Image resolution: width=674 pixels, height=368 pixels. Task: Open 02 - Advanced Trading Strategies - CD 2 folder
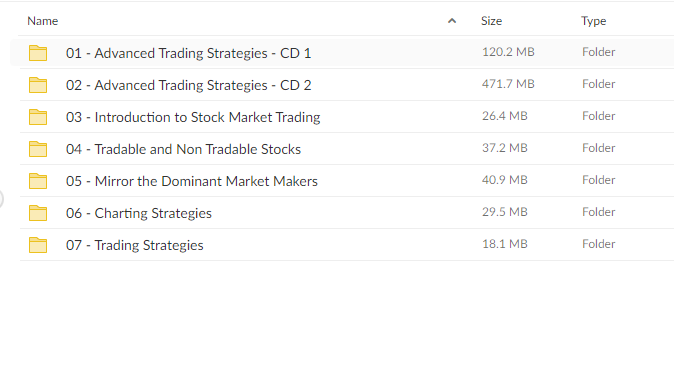coord(188,85)
